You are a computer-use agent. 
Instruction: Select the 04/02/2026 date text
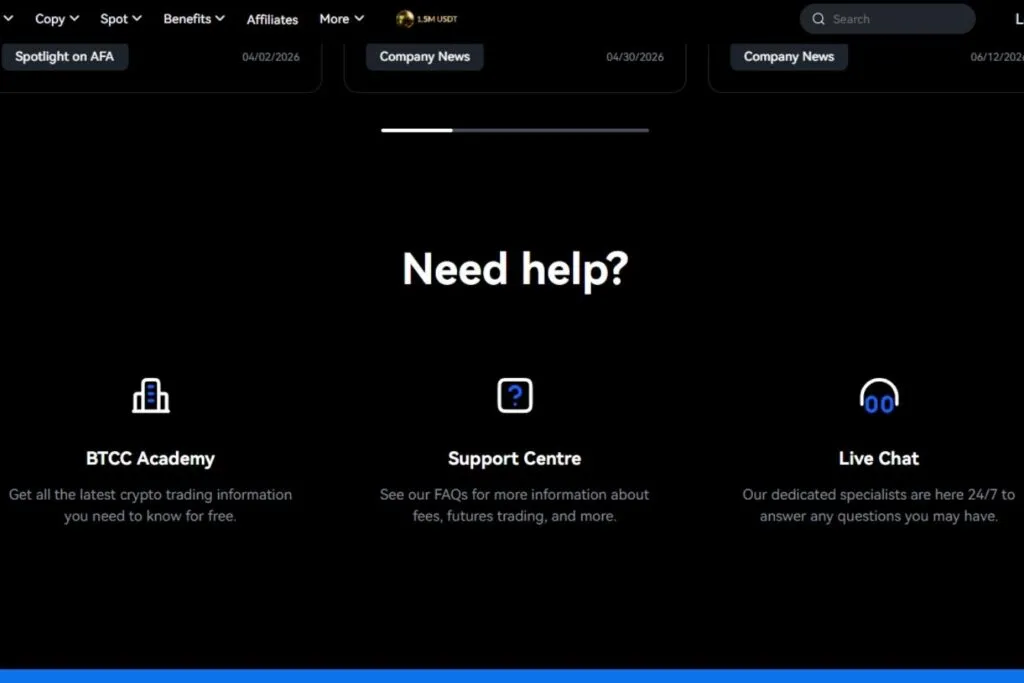[x=270, y=57]
